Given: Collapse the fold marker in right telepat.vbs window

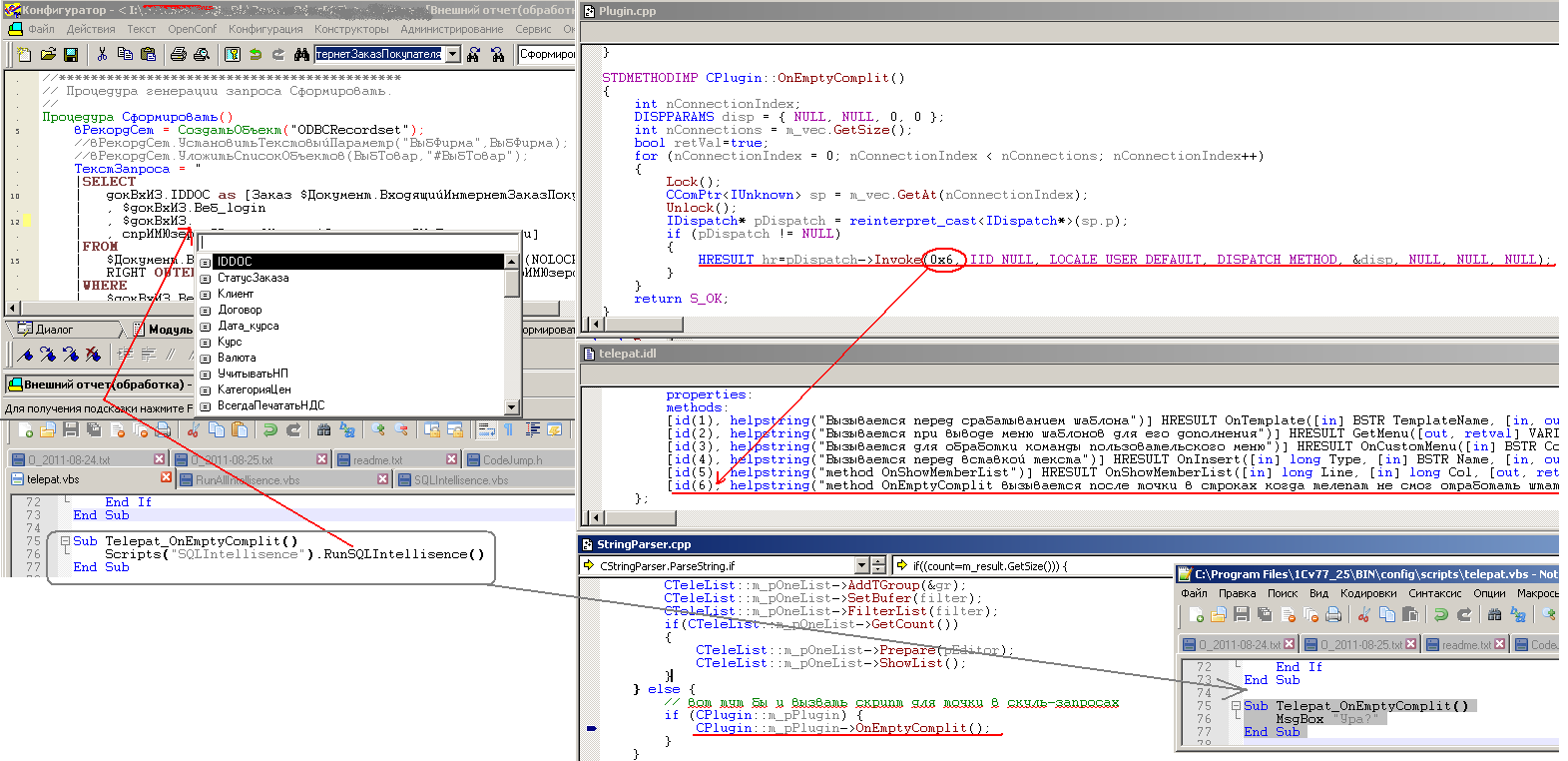Looking at the screenshot, I should click(1236, 706).
